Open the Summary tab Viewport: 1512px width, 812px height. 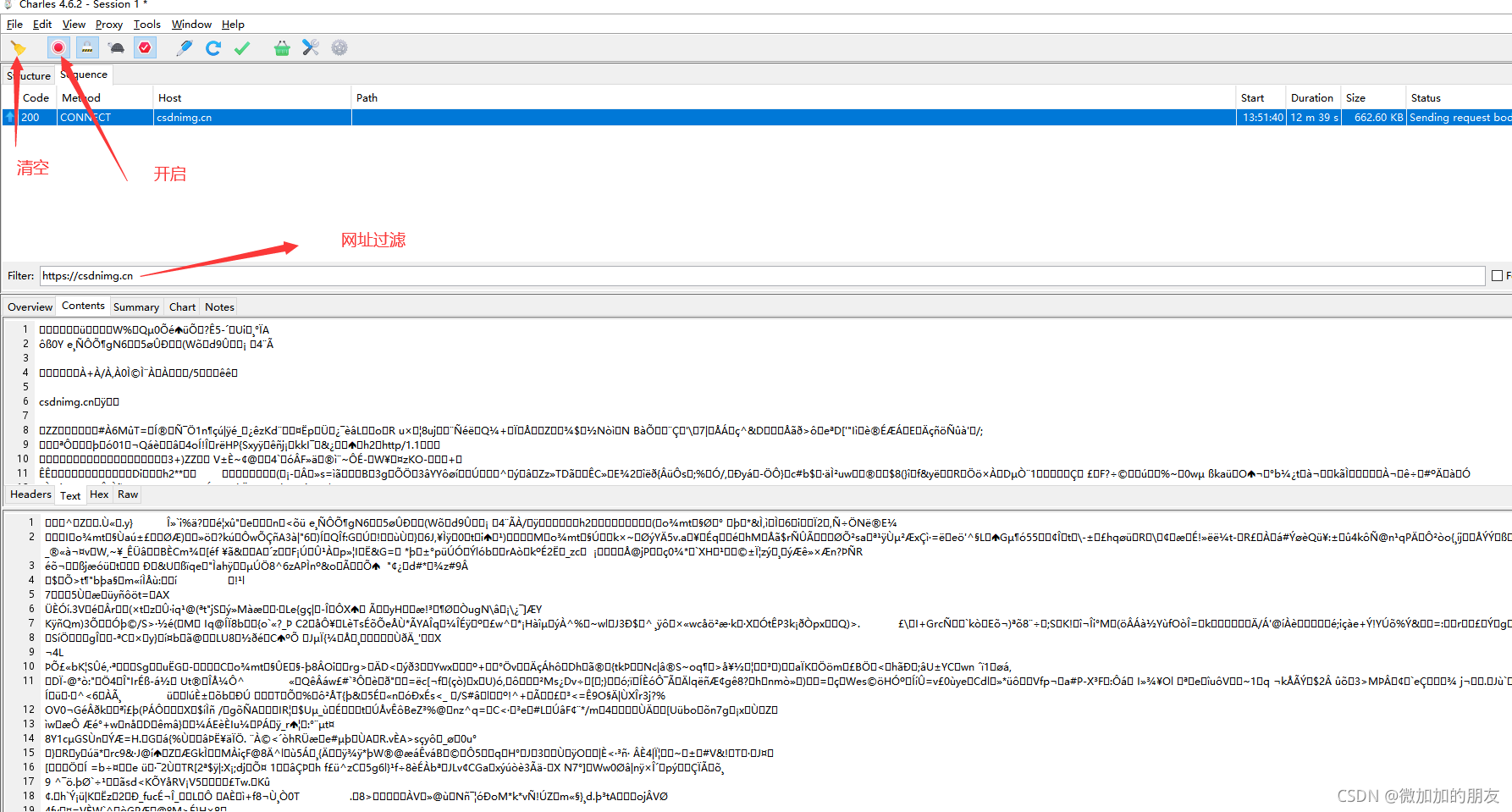click(136, 307)
